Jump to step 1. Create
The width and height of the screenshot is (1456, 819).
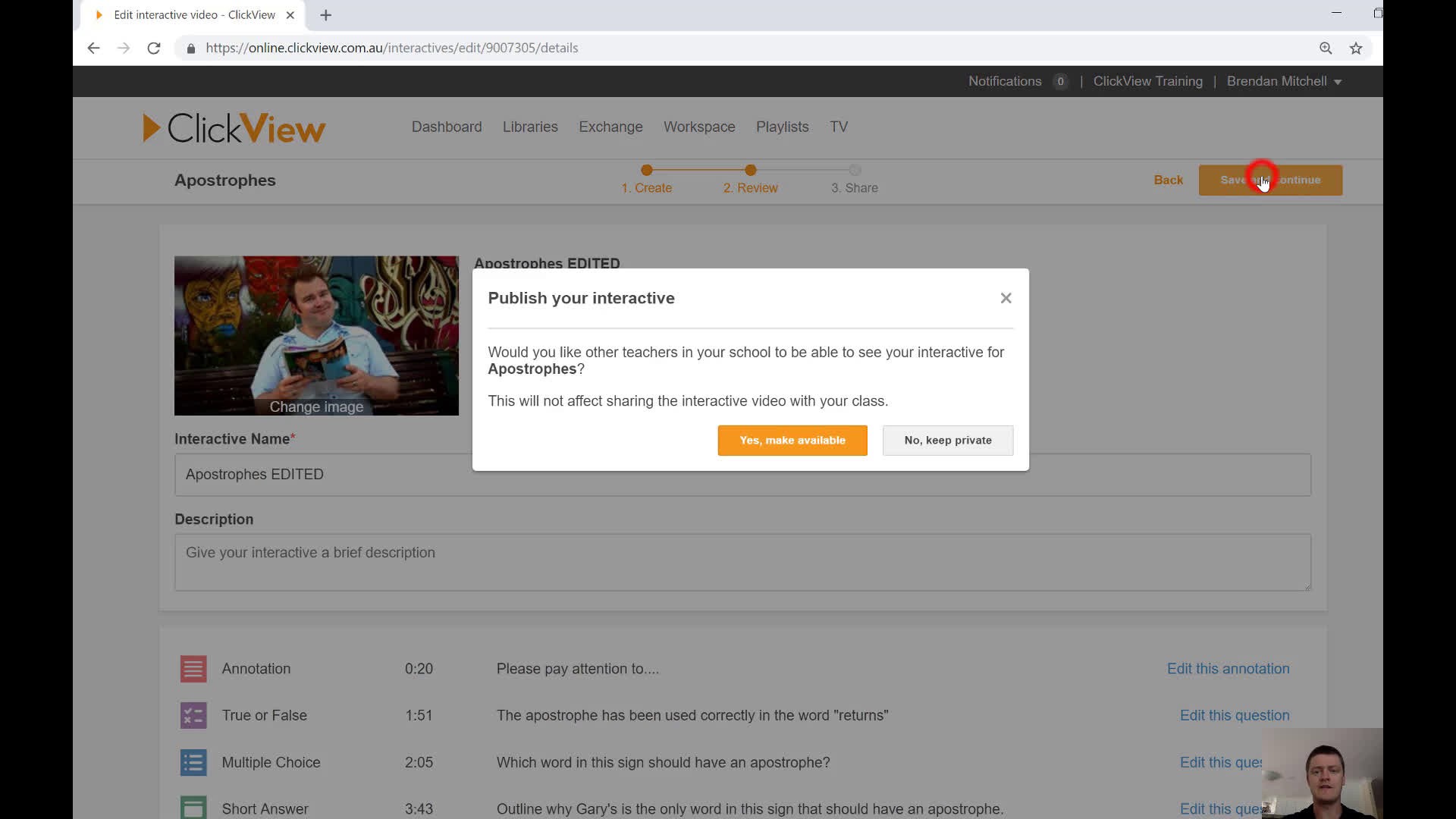pos(647,187)
